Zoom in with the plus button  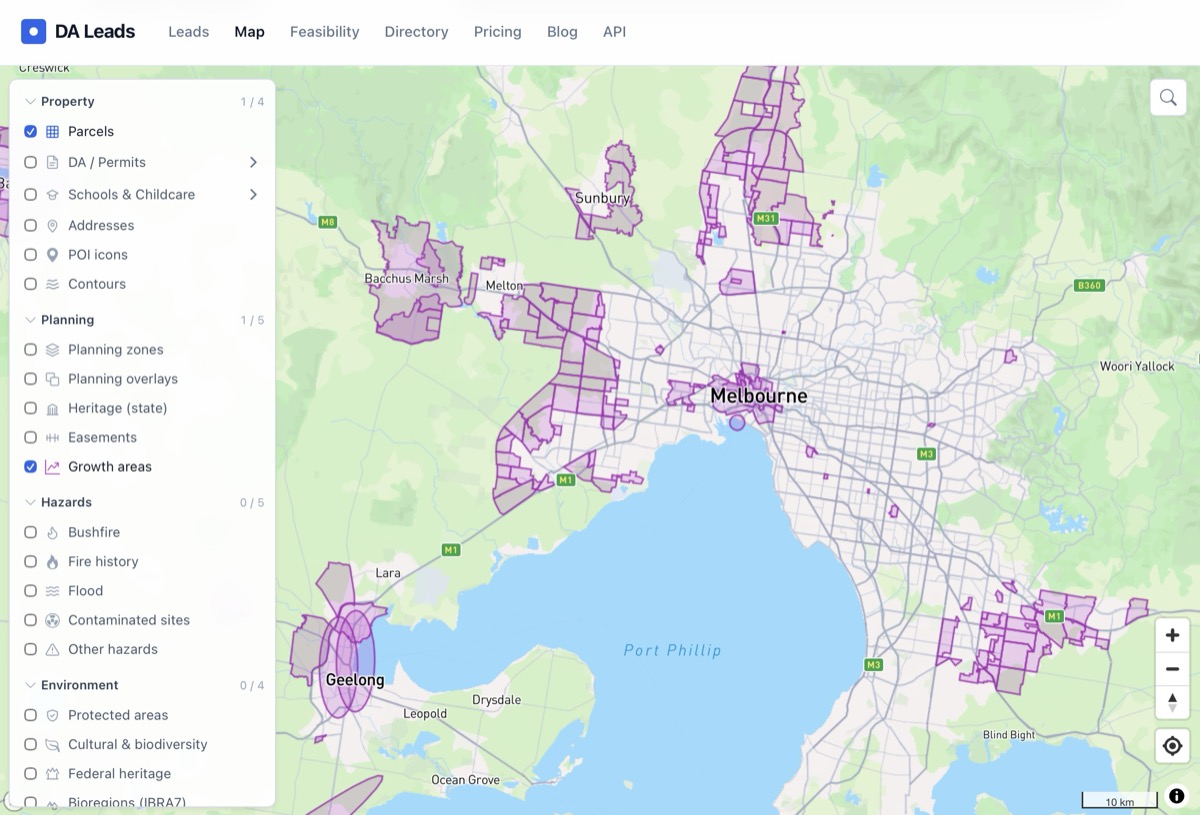click(x=1173, y=635)
